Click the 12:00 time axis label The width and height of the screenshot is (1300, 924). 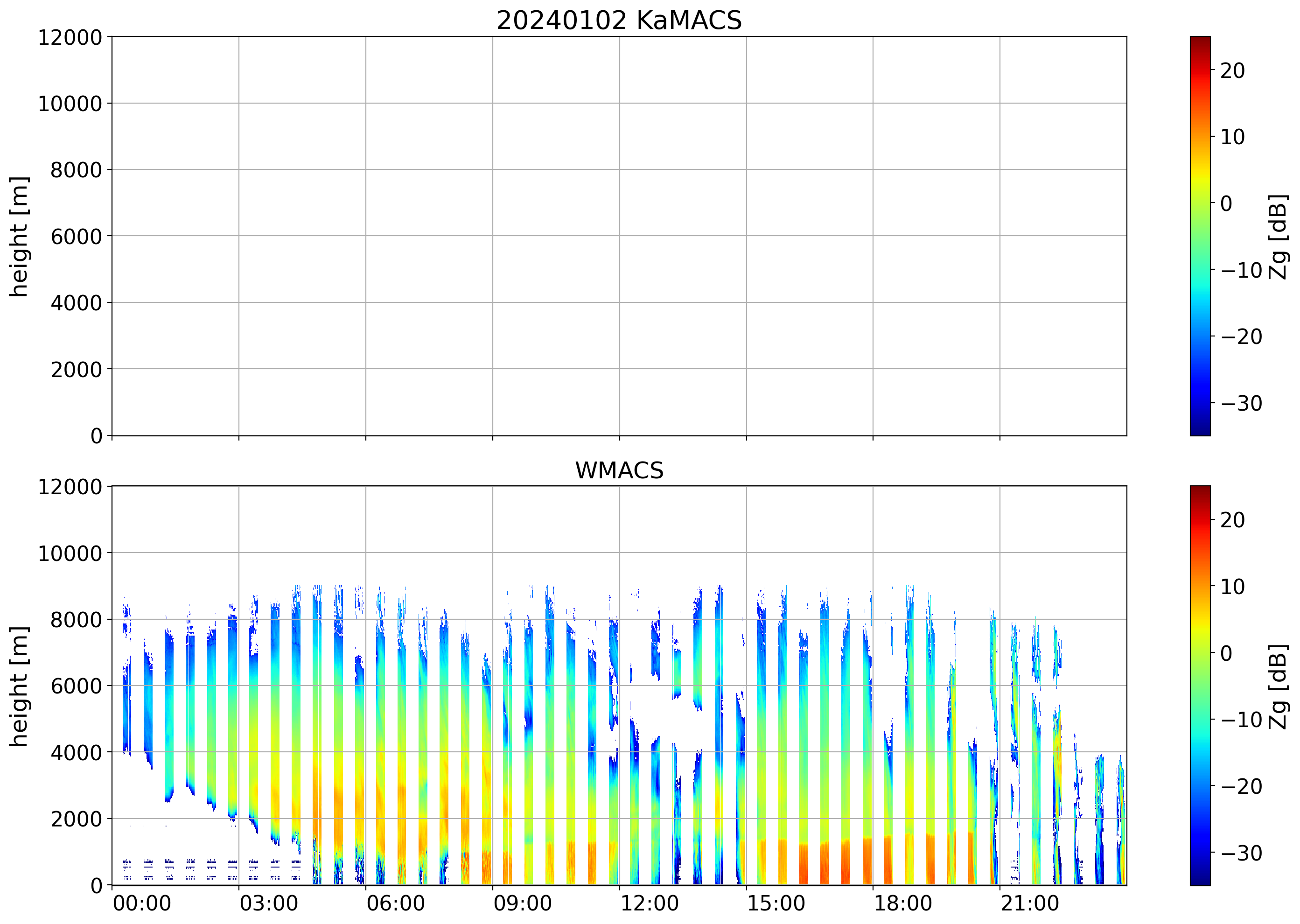(x=649, y=903)
